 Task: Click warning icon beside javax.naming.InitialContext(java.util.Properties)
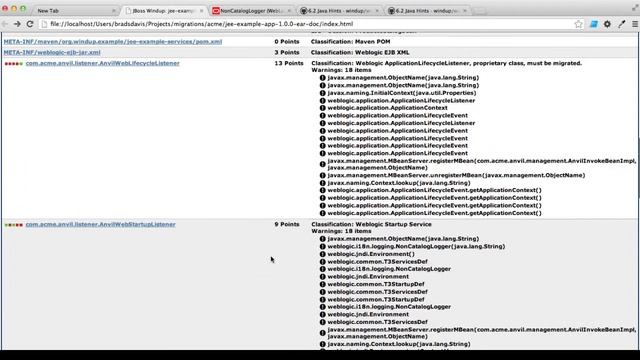pyautogui.click(x=322, y=93)
